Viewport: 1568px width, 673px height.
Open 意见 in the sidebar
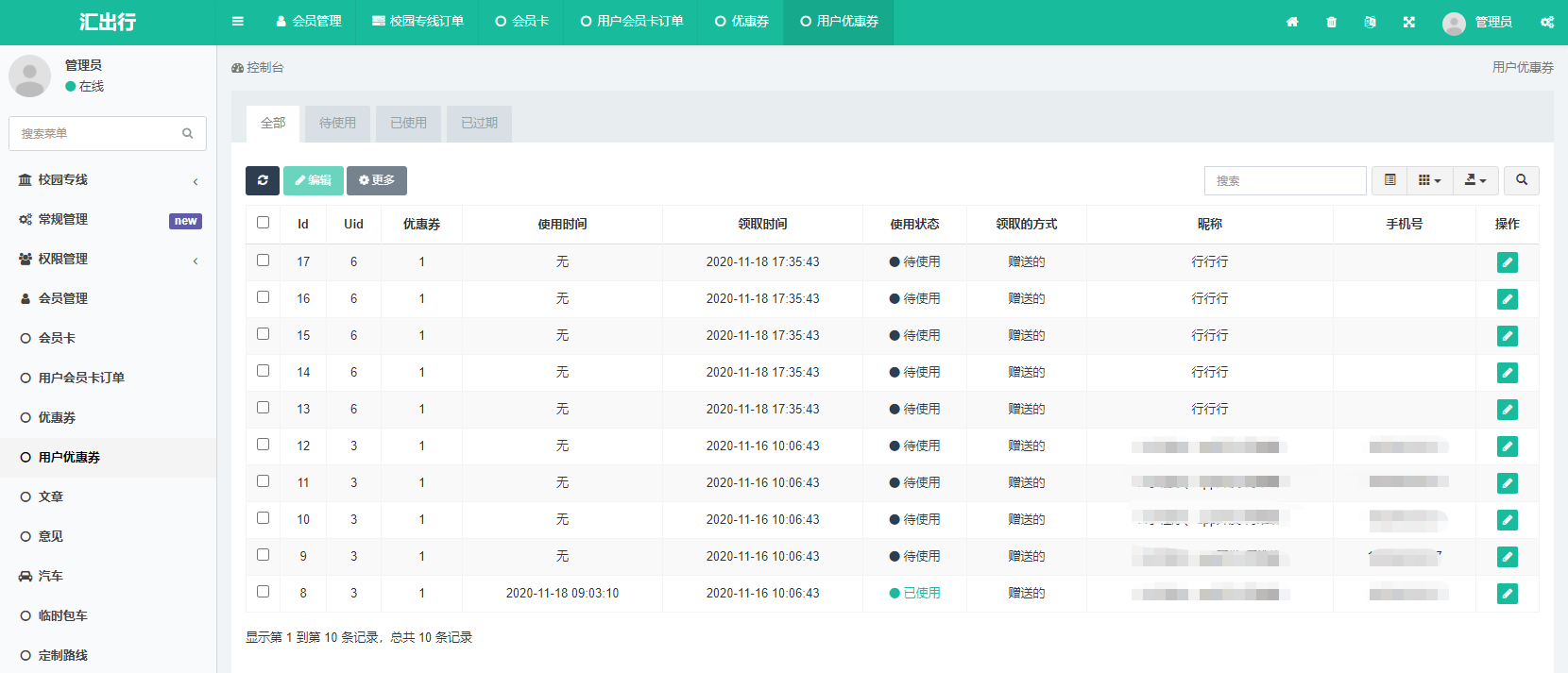[109, 536]
